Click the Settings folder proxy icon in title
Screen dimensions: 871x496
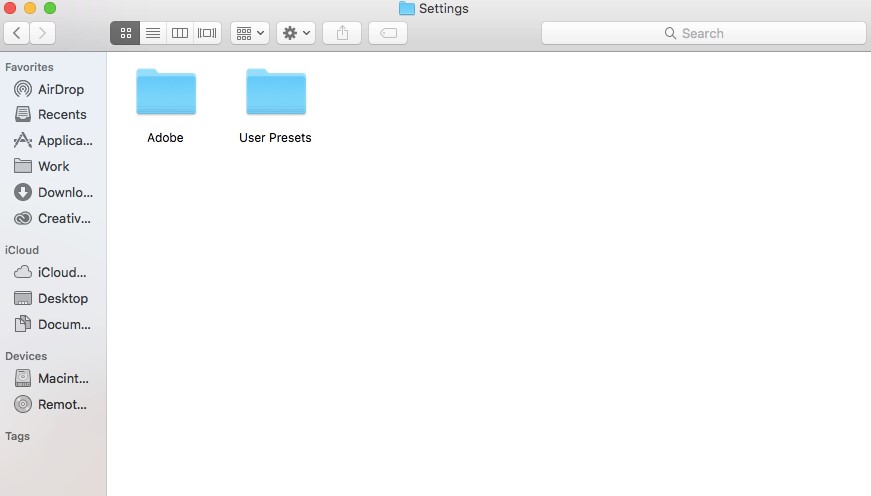[x=407, y=8]
